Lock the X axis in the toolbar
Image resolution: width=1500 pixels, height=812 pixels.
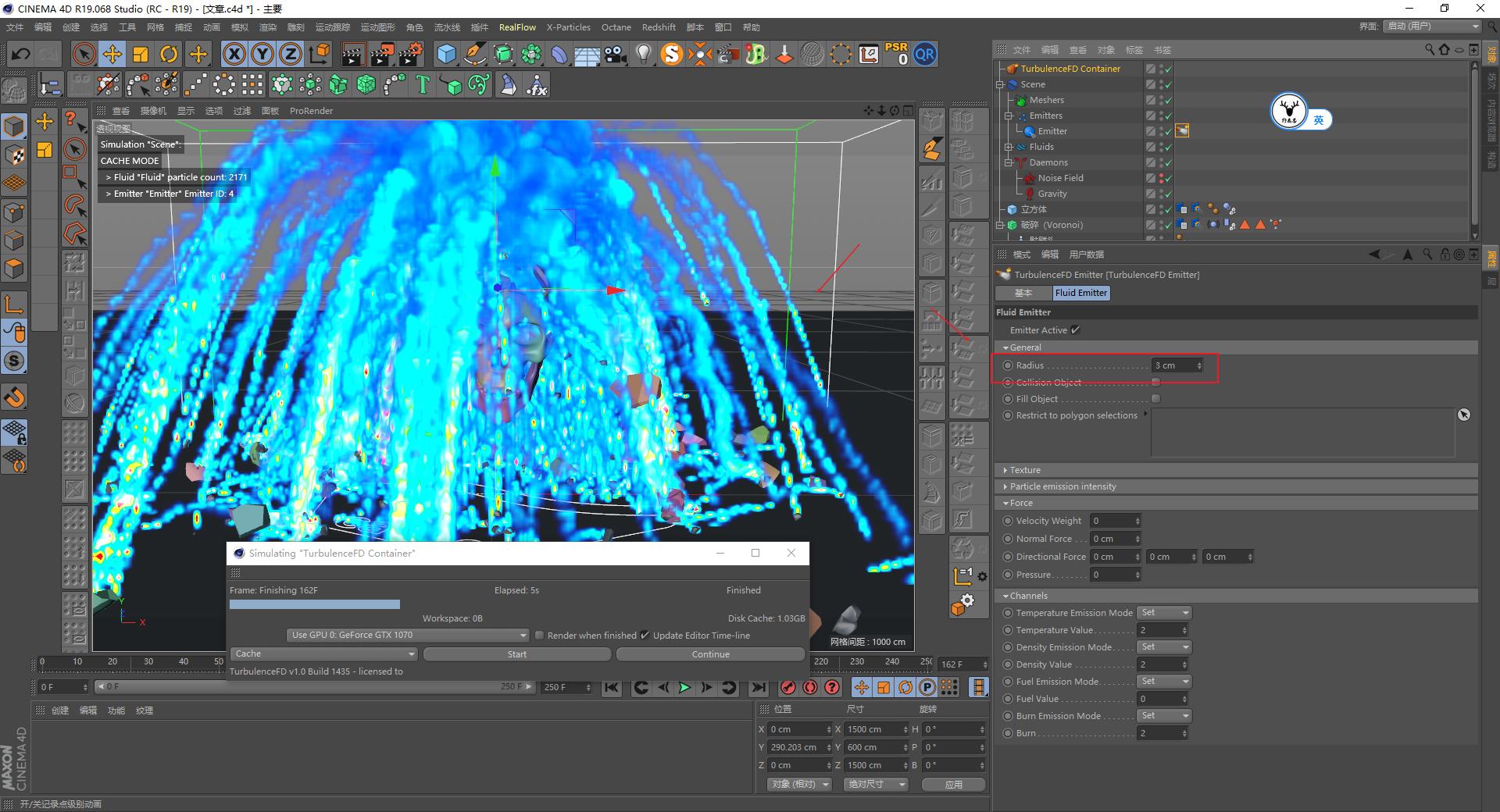tap(234, 54)
